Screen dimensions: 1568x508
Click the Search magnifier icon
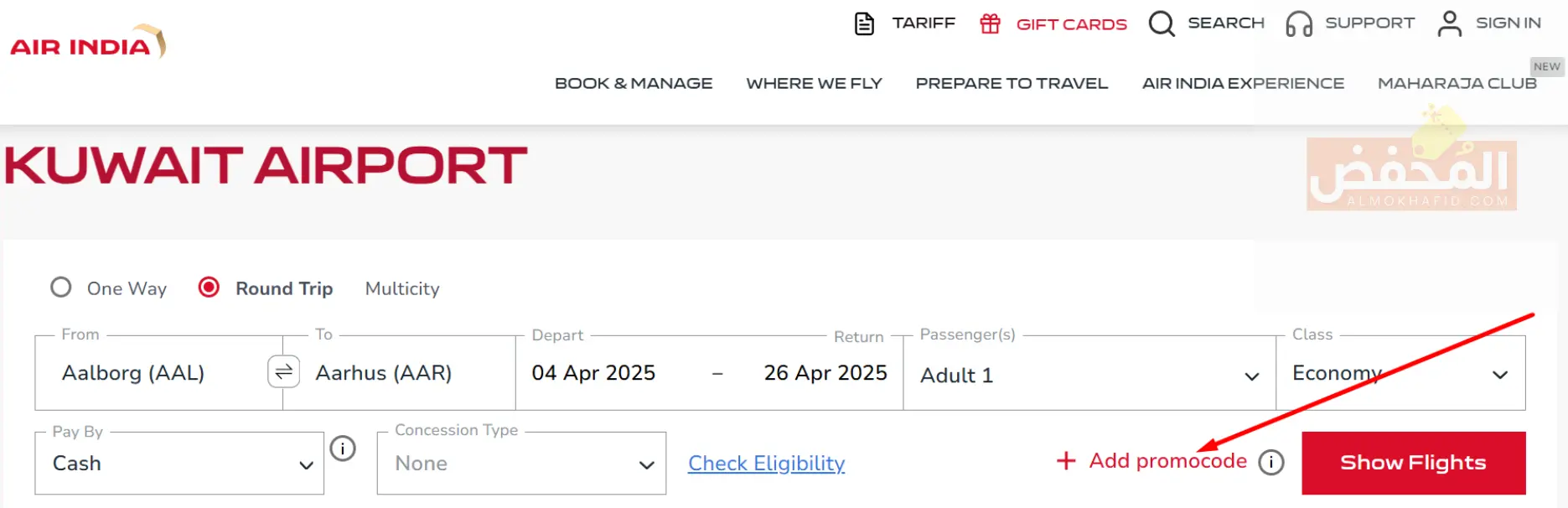tap(1162, 23)
